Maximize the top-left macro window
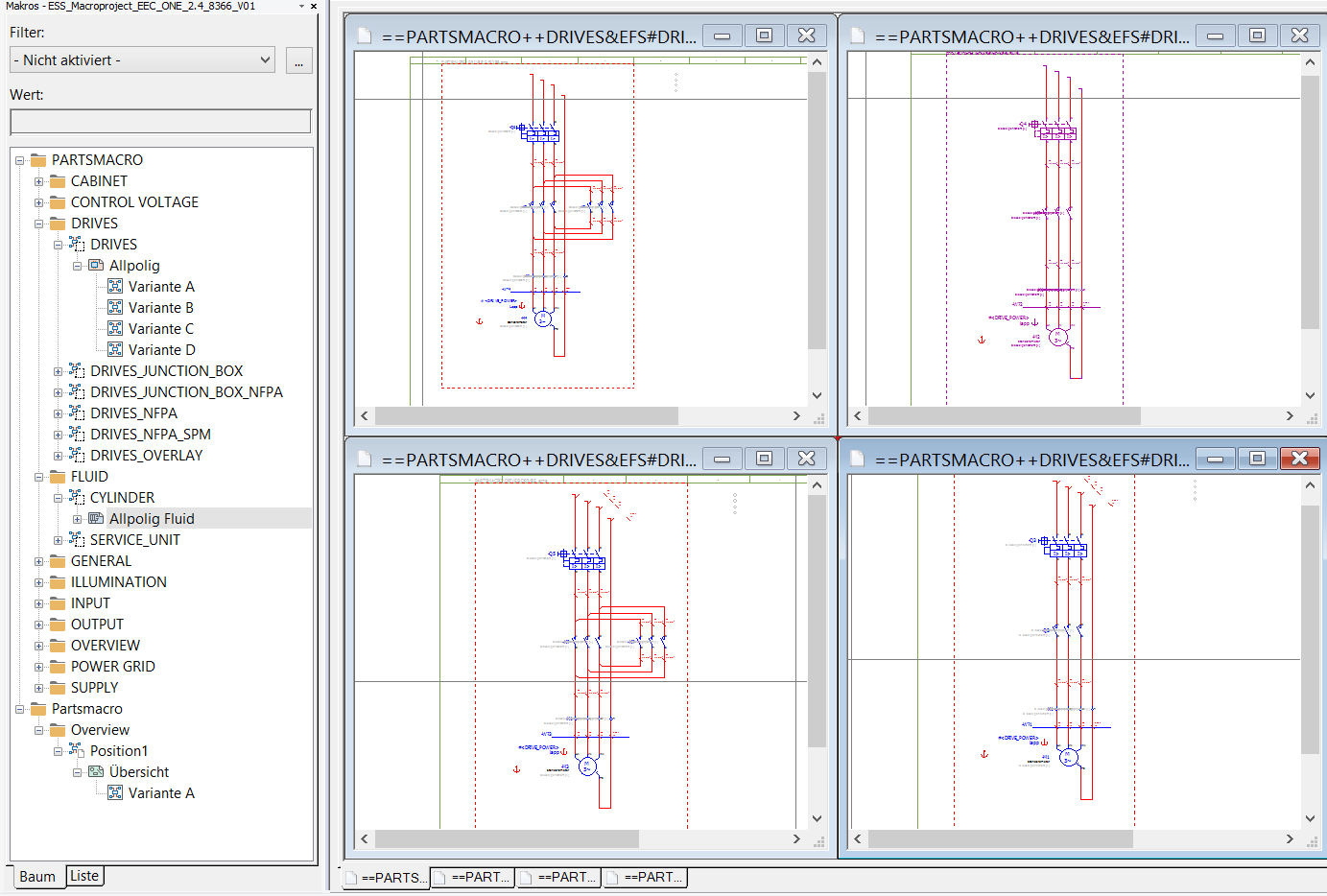This screenshot has height=896, width=1327. coord(764,35)
